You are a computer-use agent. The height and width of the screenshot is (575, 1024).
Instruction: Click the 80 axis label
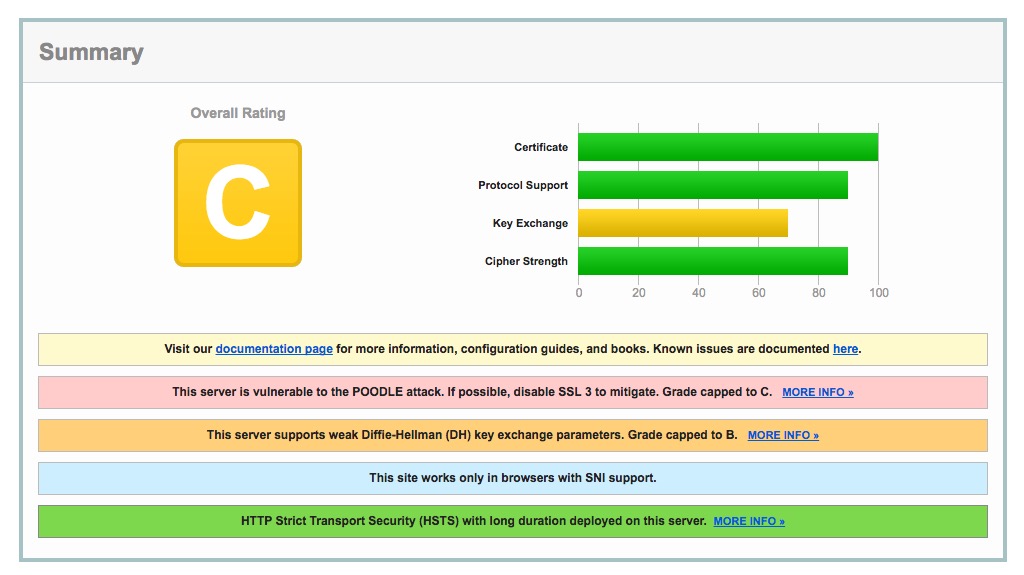point(819,293)
